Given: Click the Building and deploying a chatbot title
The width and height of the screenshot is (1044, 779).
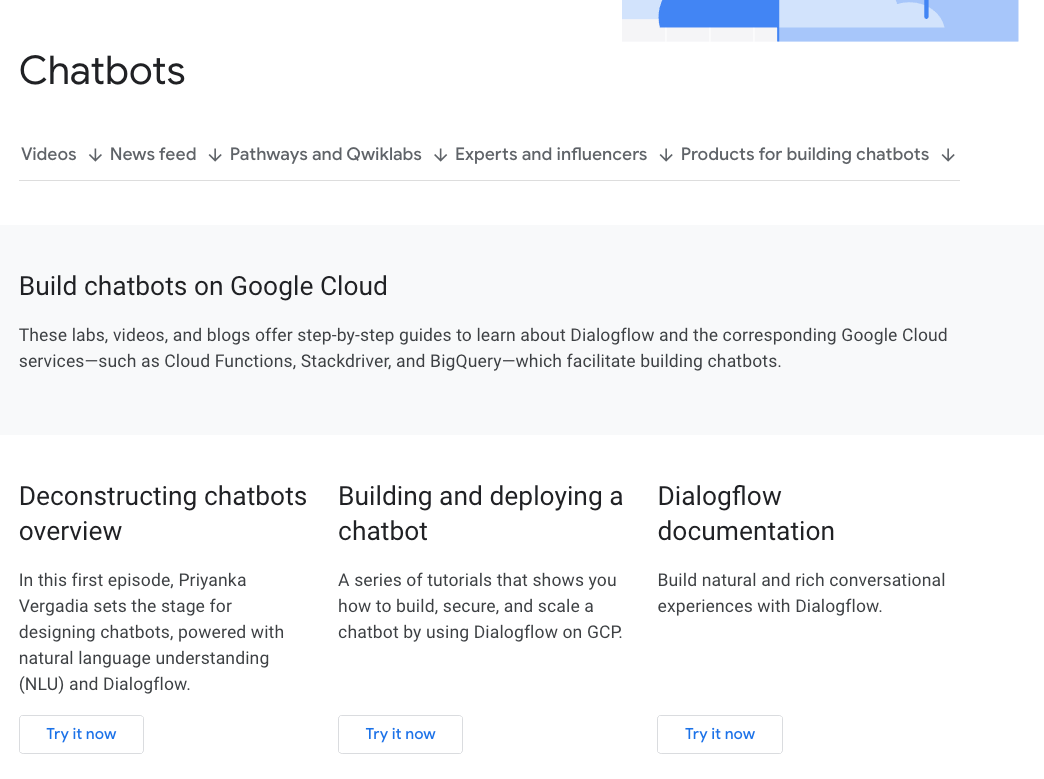Looking at the screenshot, I should 480,513.
